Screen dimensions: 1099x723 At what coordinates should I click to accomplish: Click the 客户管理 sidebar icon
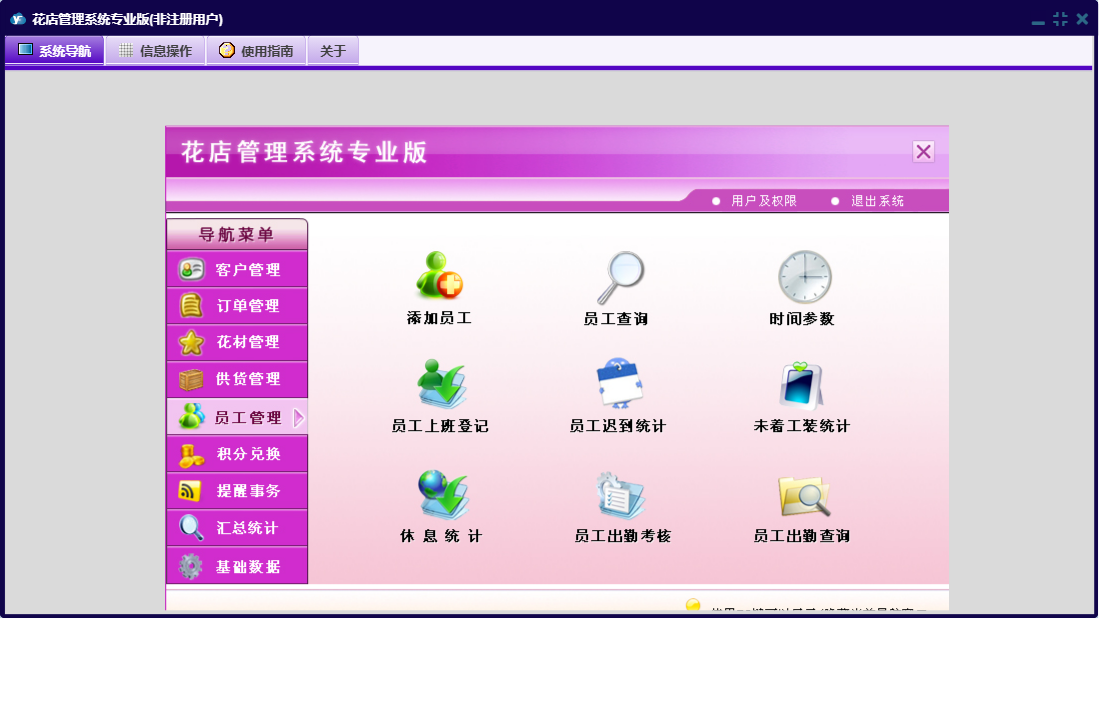(191, 269)
